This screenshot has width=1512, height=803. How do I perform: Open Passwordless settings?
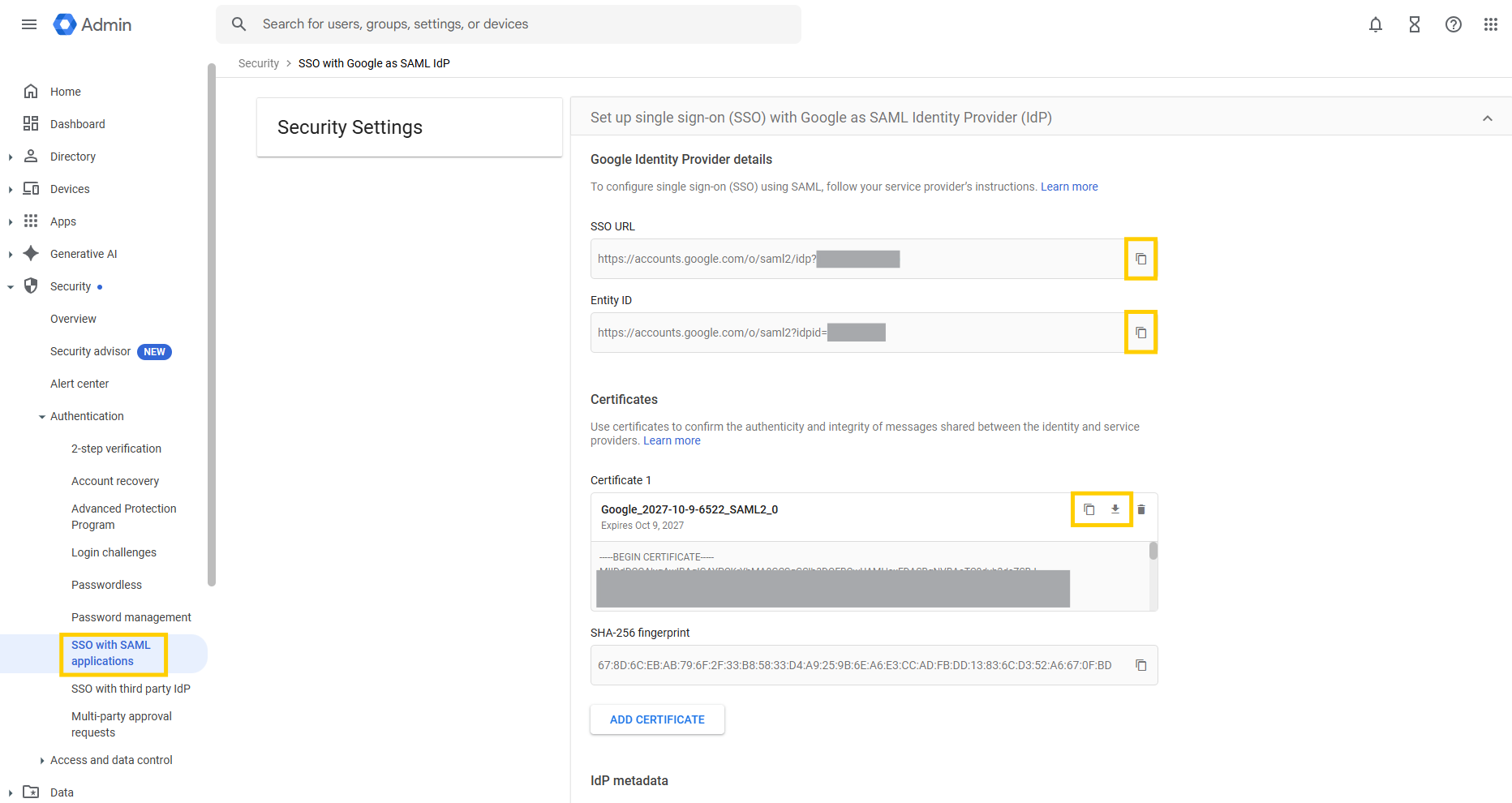coord(106,585)
